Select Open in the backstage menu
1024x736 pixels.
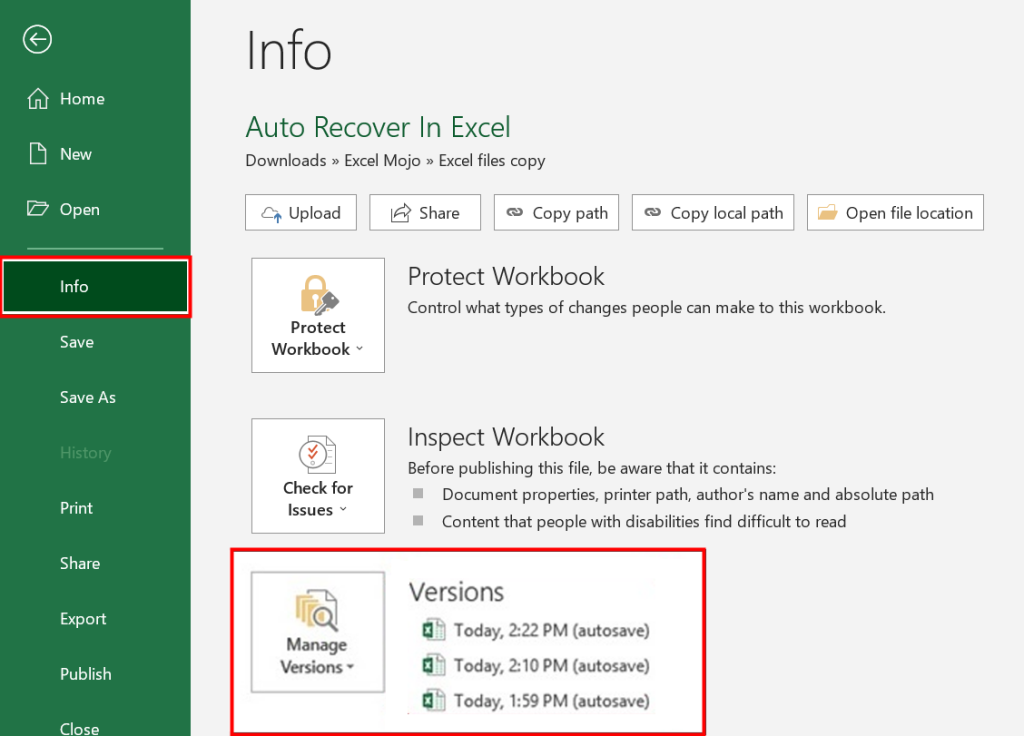[x=80, y=210]
